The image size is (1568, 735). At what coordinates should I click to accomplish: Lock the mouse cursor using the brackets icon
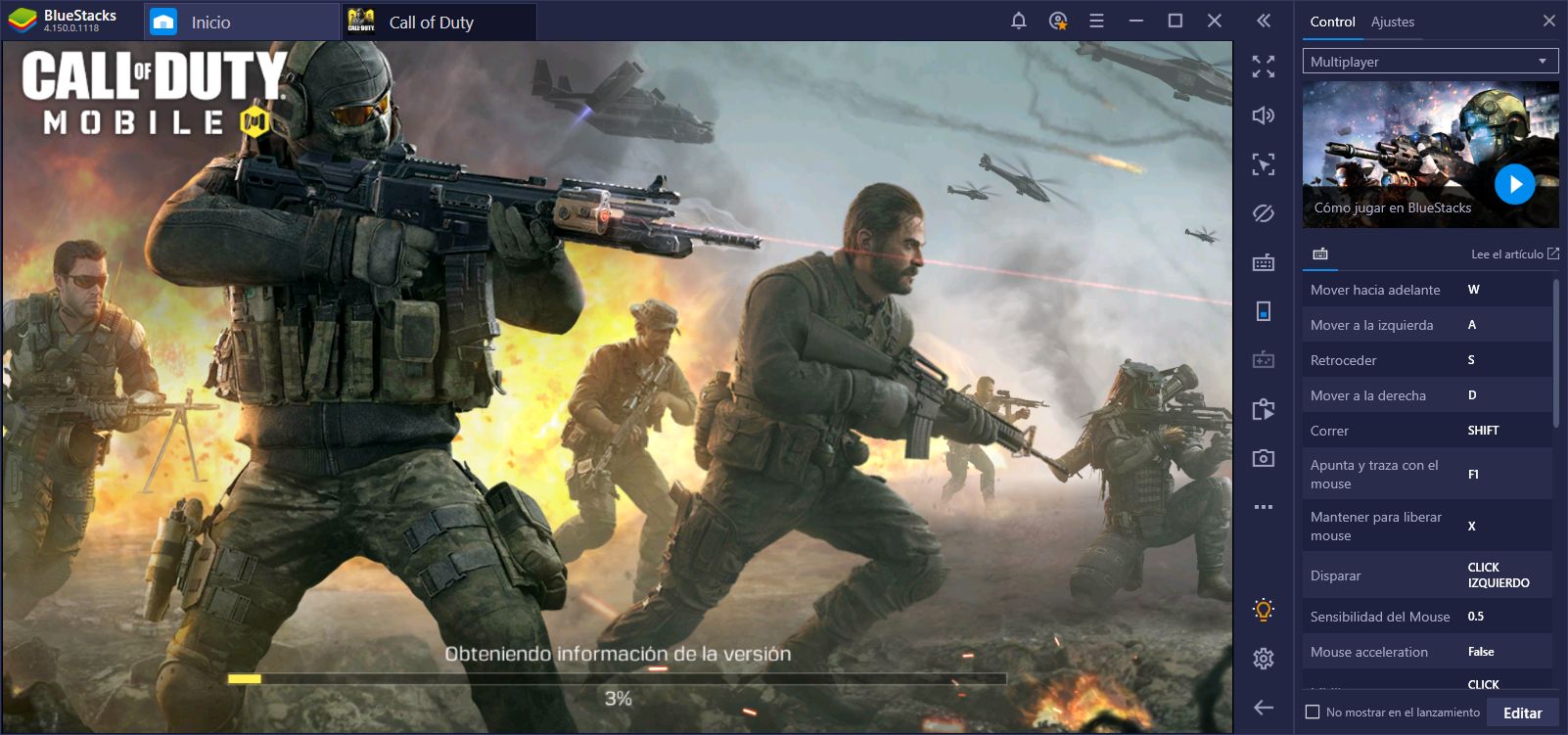pos(1264,163)
